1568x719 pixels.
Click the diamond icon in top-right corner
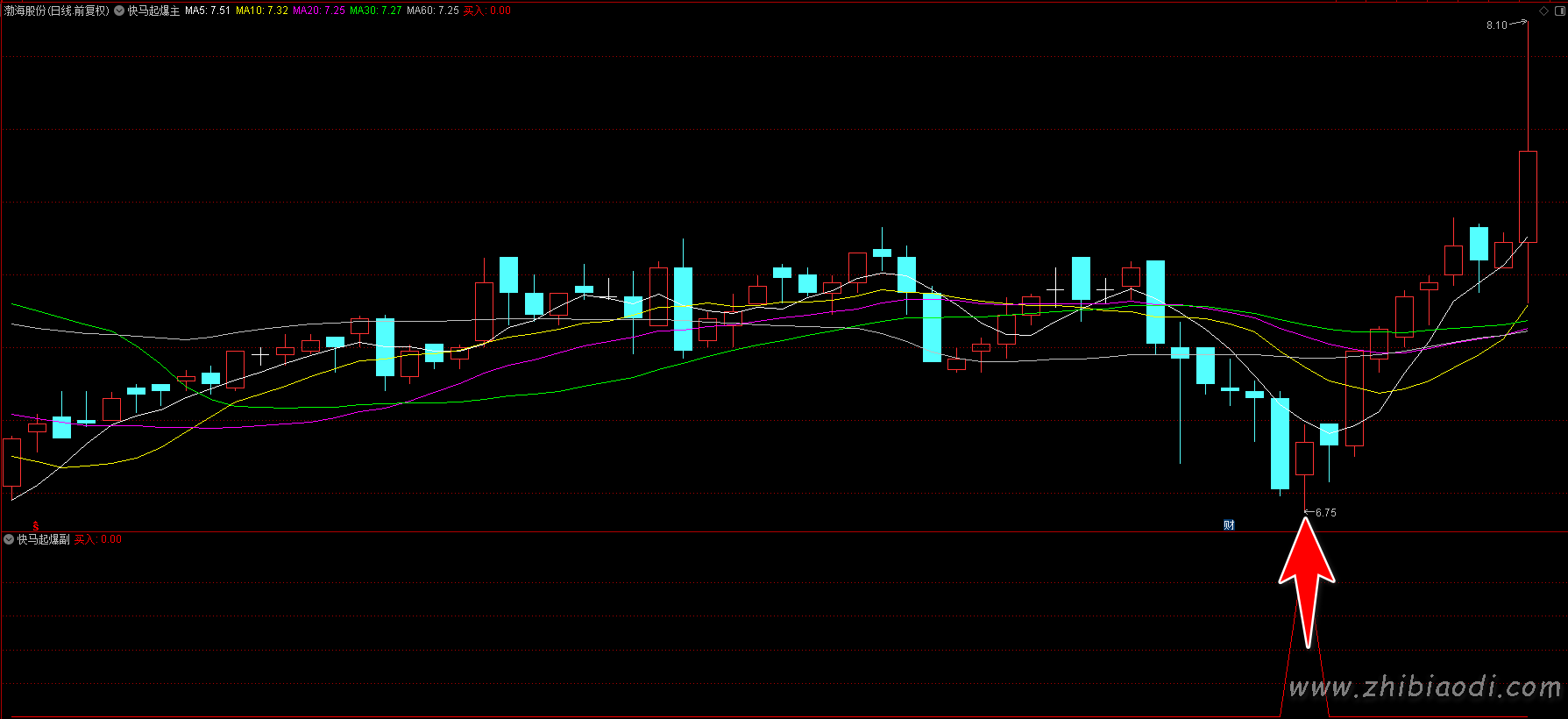click(x=1543, y=11)
